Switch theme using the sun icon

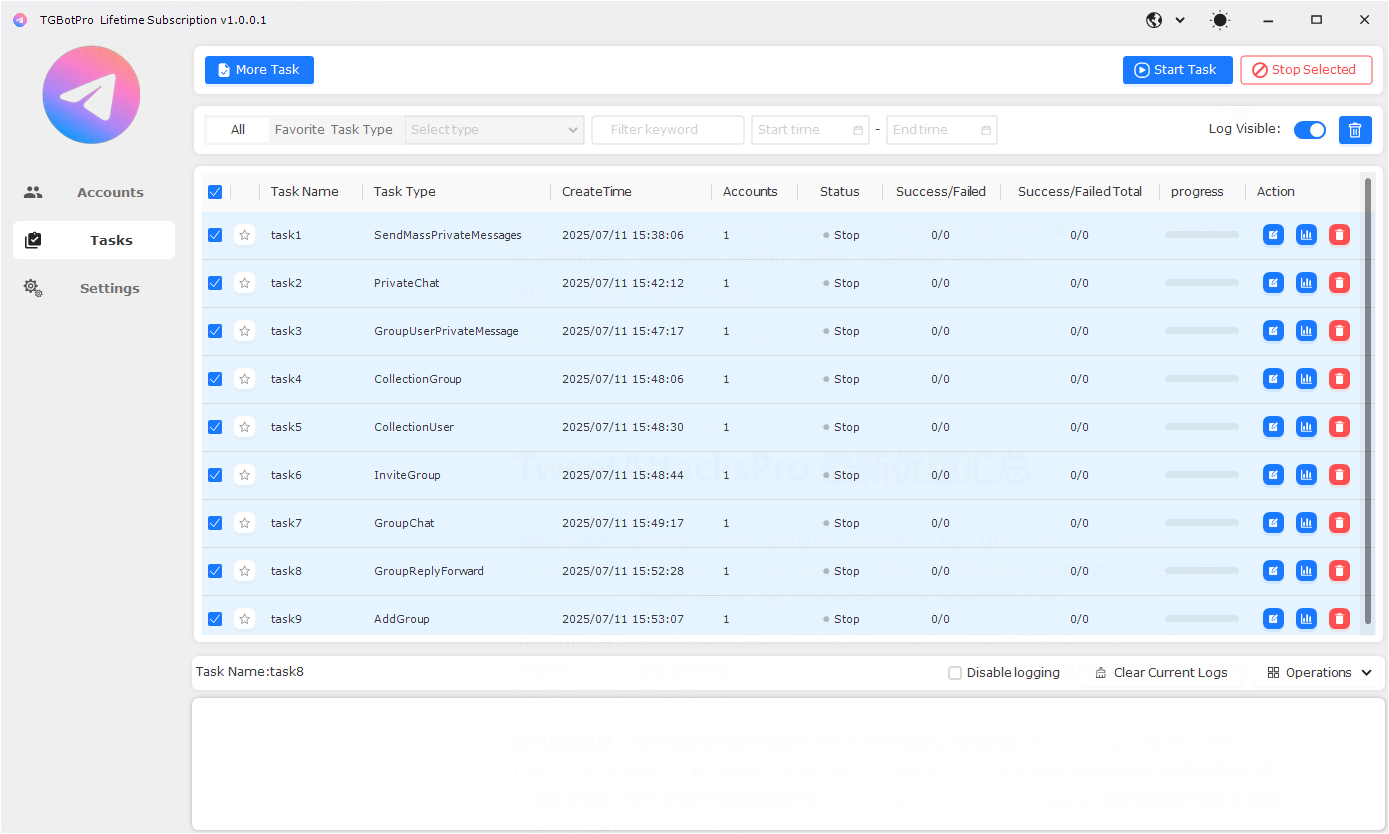point(1220,20)
